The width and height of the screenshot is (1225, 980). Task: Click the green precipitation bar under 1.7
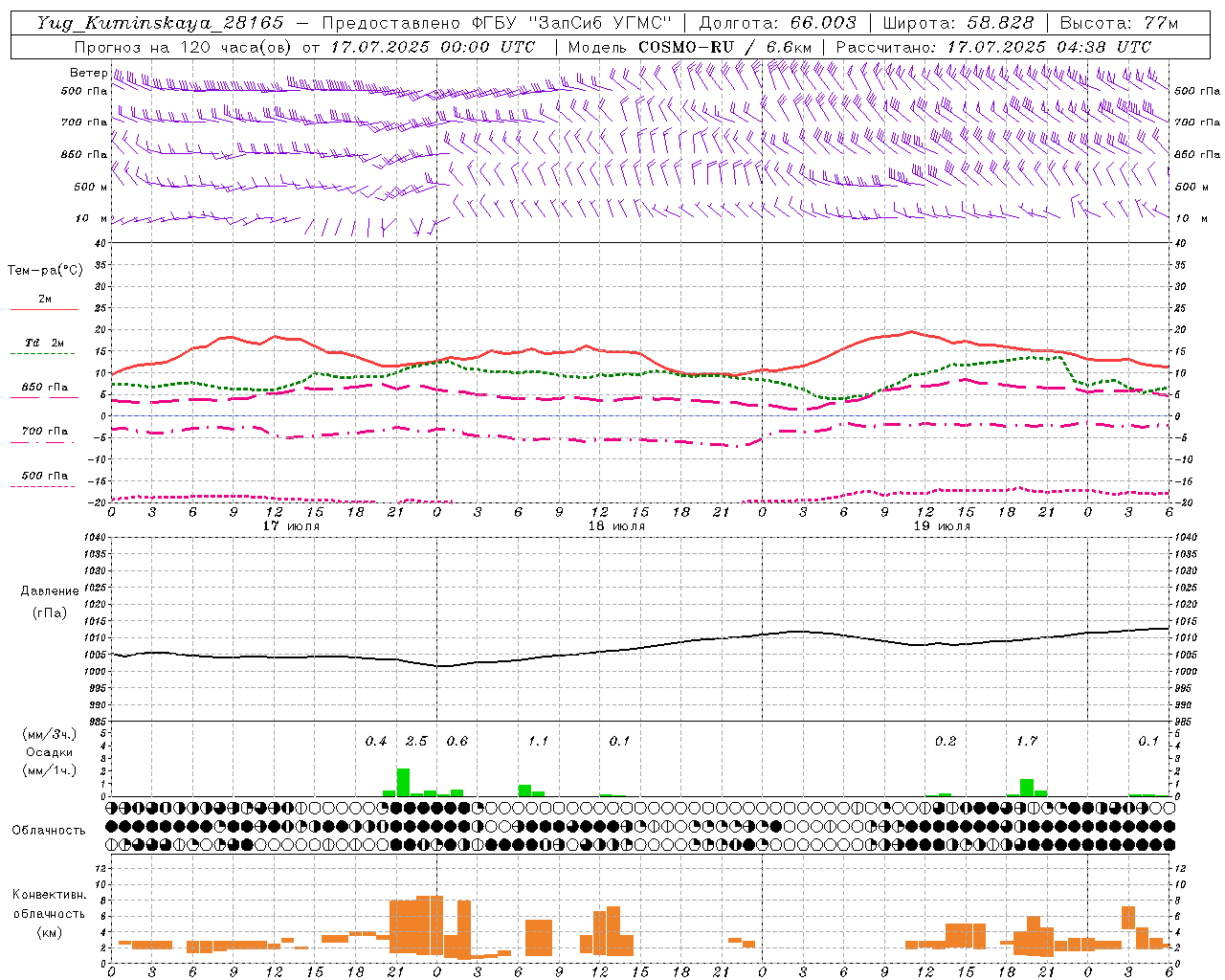click(1027, 788)
